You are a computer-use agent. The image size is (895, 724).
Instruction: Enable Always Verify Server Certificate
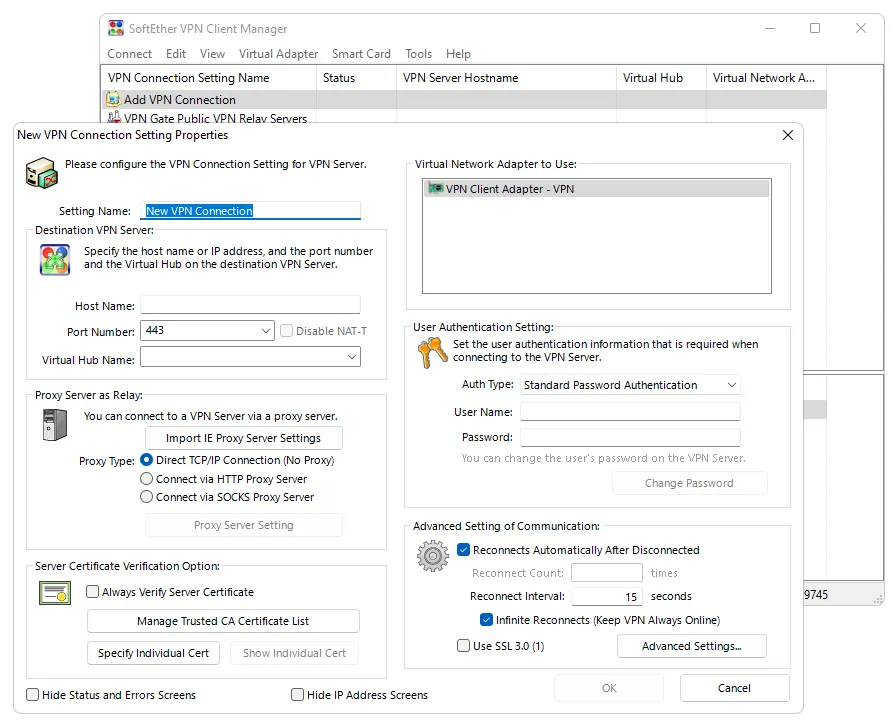click(93, 592)
